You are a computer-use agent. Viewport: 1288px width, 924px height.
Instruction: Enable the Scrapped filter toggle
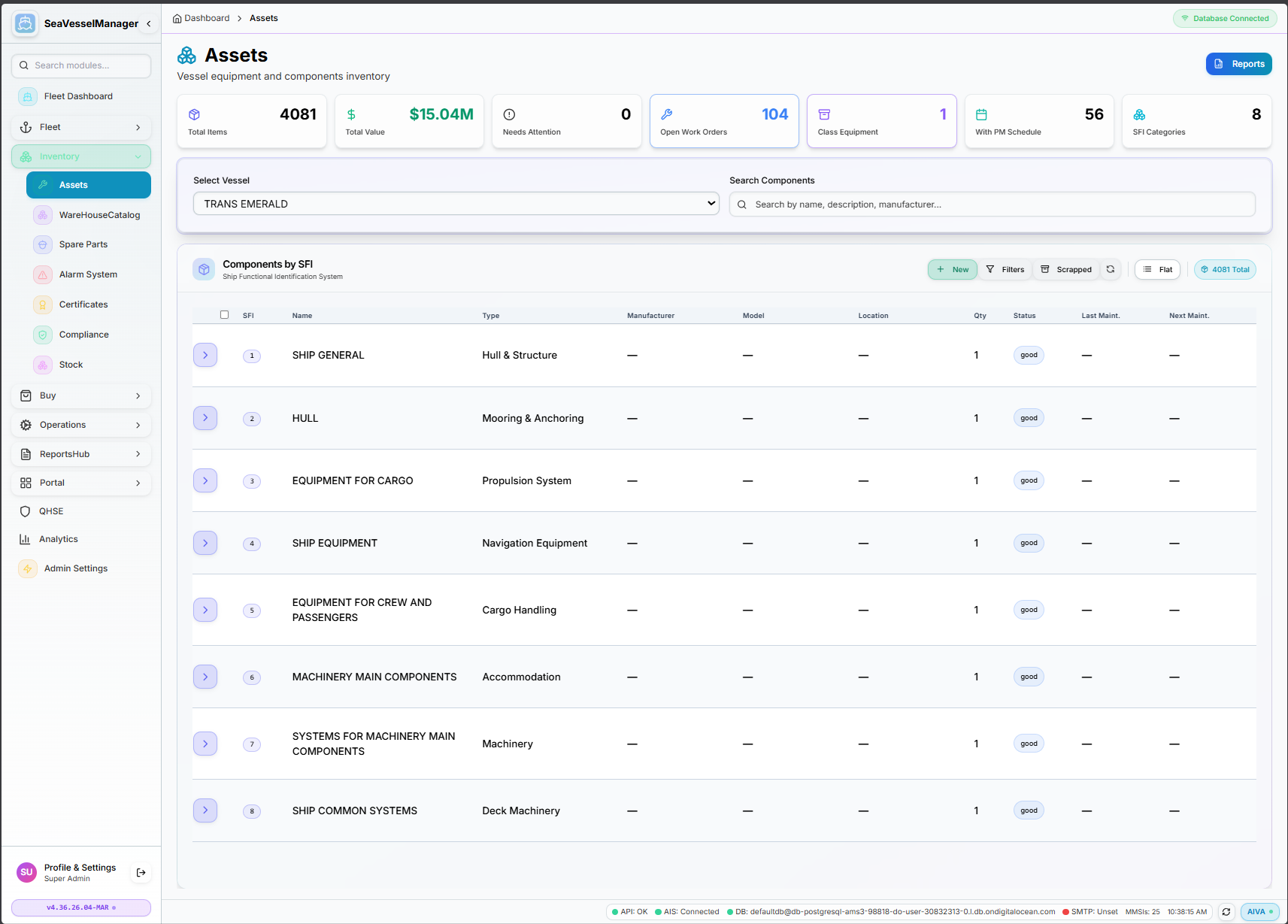tap(1065, 269)
